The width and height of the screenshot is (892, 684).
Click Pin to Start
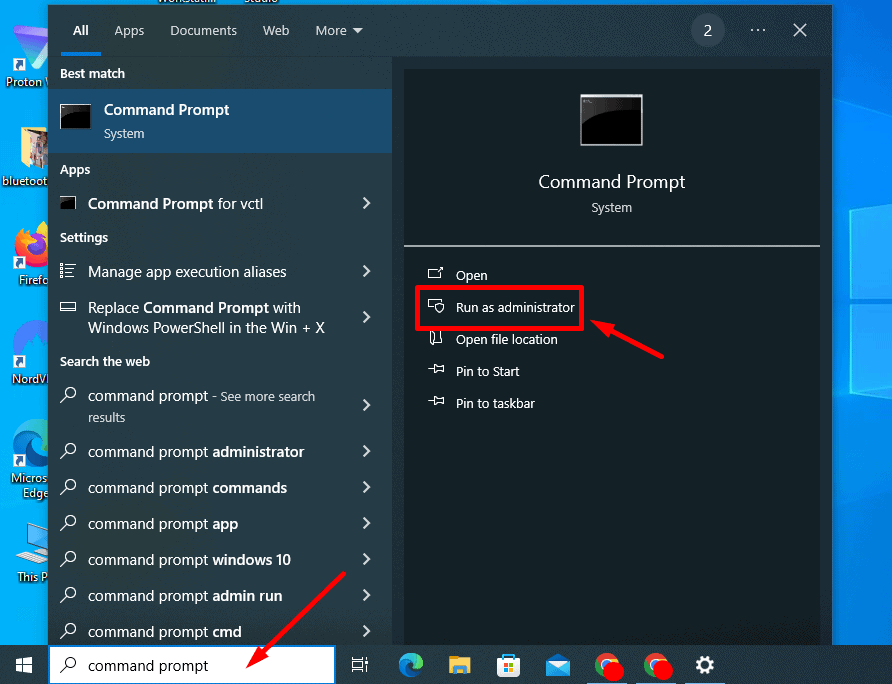tap(487, 372)
